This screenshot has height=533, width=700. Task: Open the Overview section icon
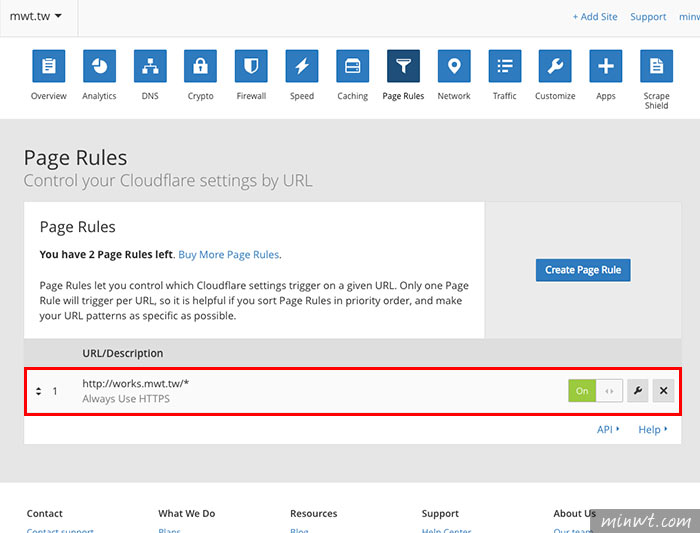[x=49, y=66]
